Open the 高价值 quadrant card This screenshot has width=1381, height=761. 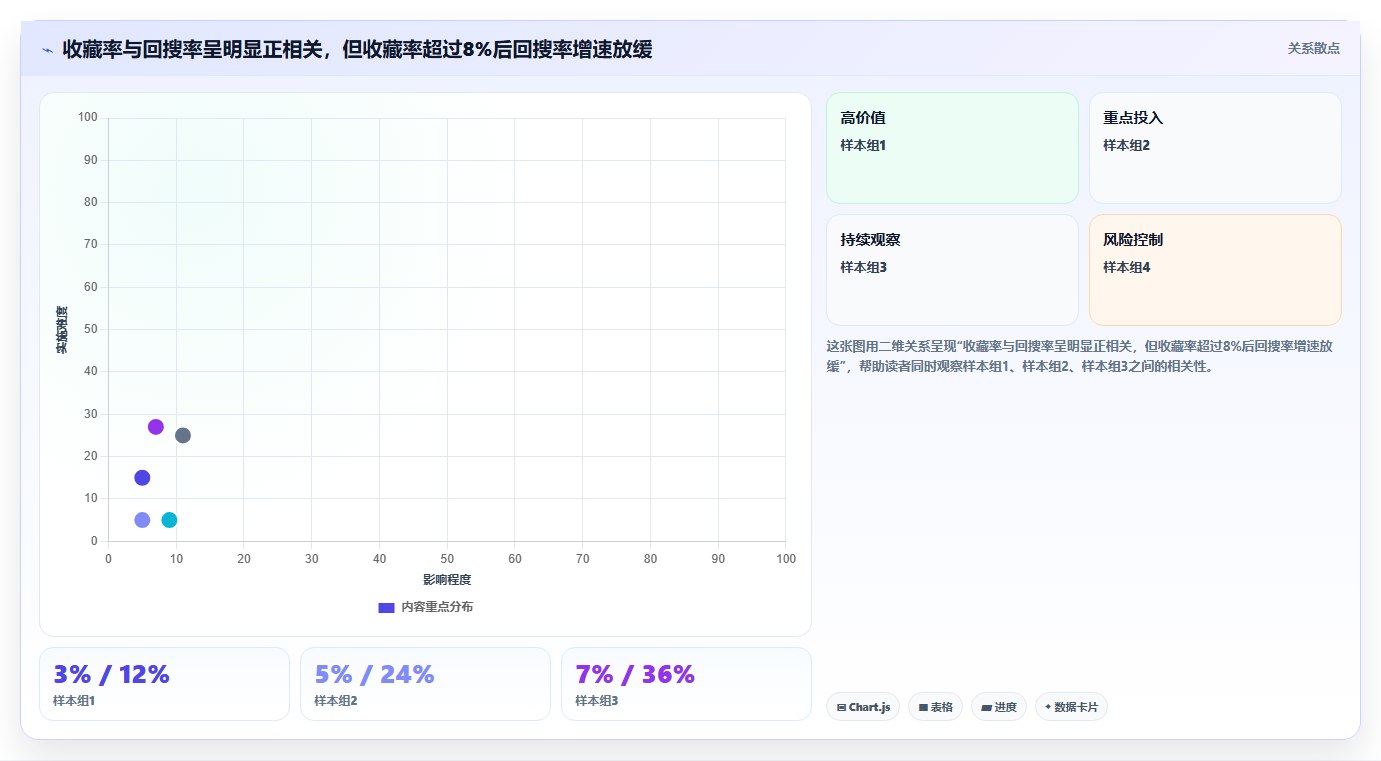952,148
